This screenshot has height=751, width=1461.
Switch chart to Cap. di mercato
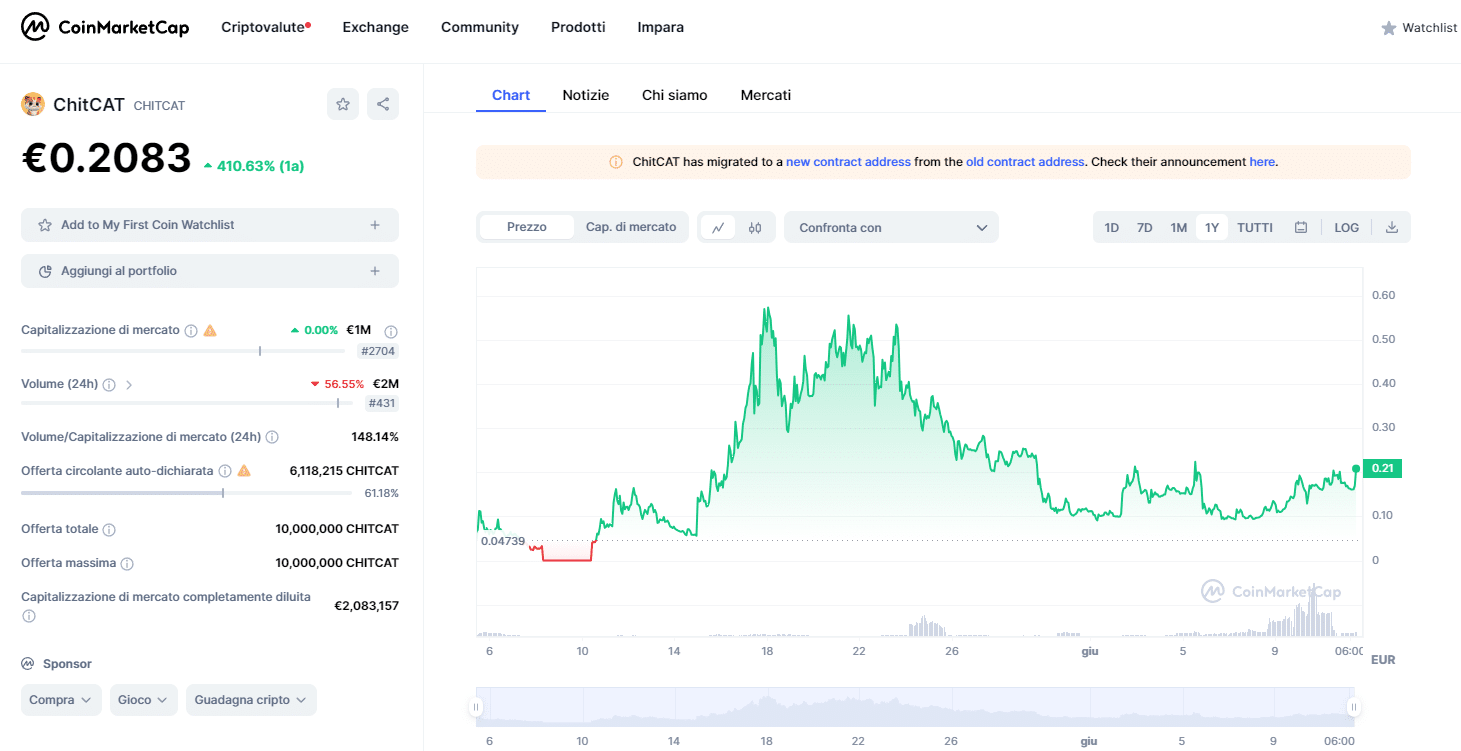pyautogui.click(x=631, y=227)
